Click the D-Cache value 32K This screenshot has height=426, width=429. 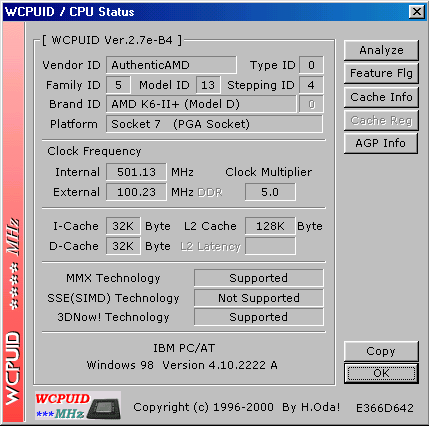123,246
